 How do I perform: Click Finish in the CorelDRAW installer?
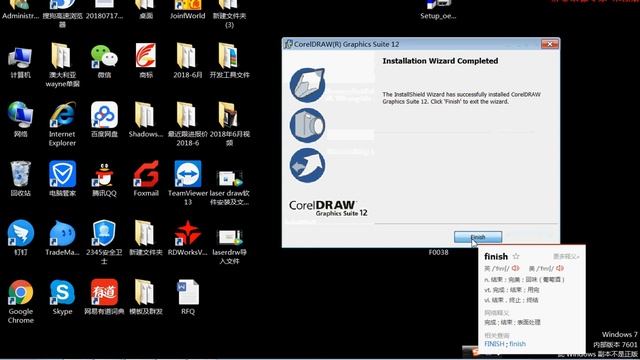point(478,237)
